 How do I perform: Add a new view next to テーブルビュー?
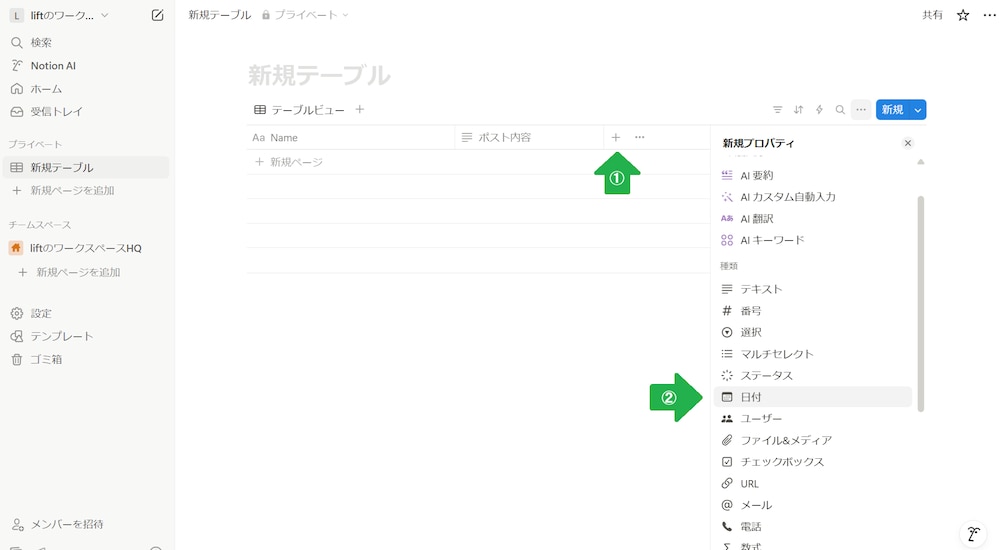[360, 110]
